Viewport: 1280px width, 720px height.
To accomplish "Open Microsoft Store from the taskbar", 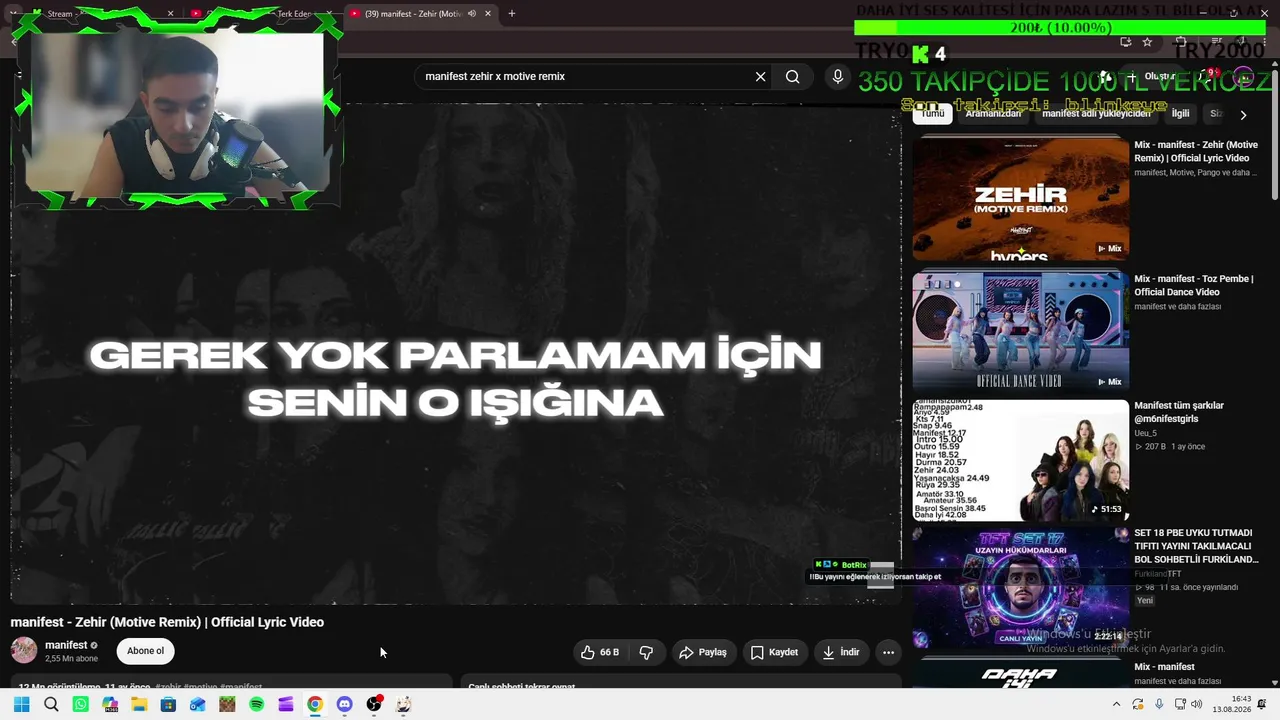I will [168, 705].
